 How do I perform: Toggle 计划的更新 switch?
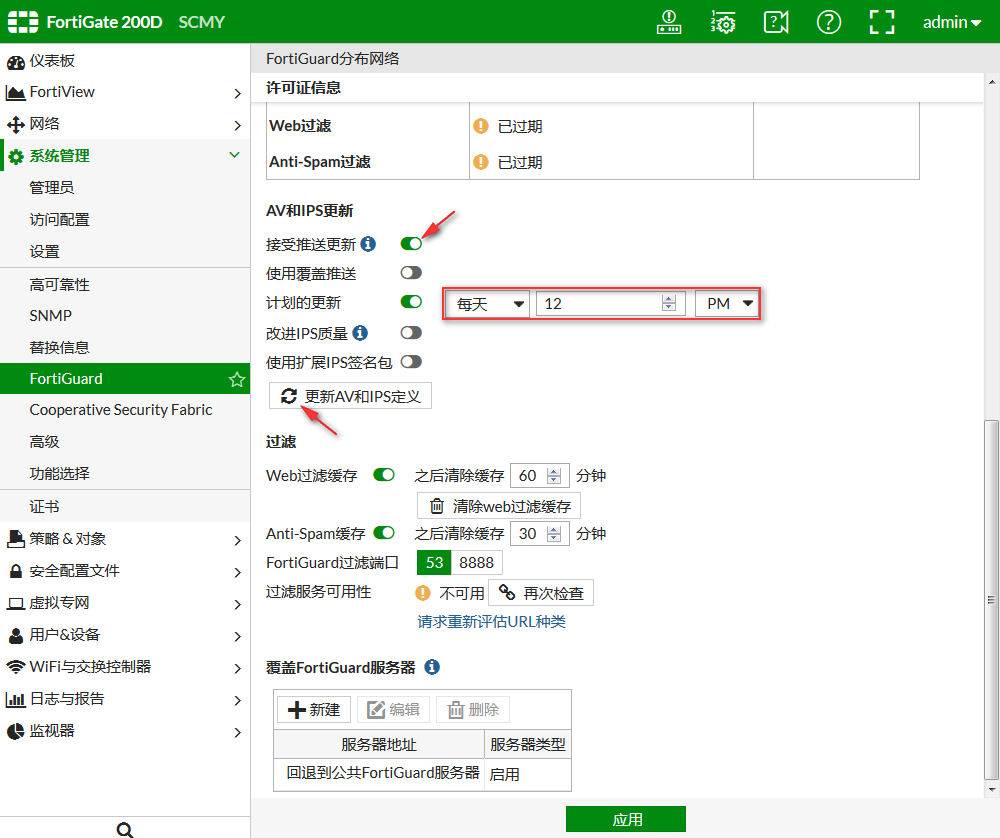point(411,302)
